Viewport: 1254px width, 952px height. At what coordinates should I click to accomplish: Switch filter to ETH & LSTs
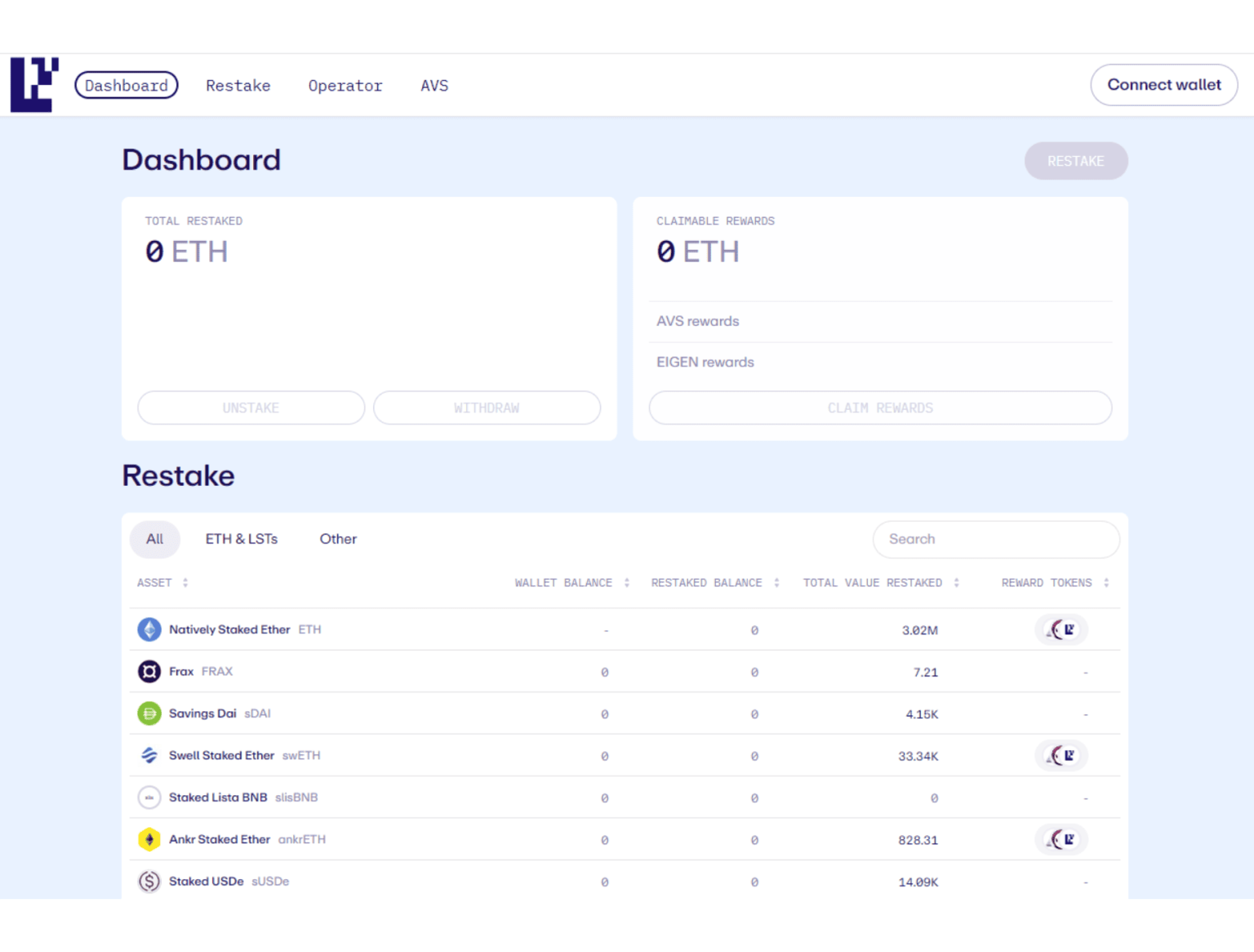pos(241,539)
